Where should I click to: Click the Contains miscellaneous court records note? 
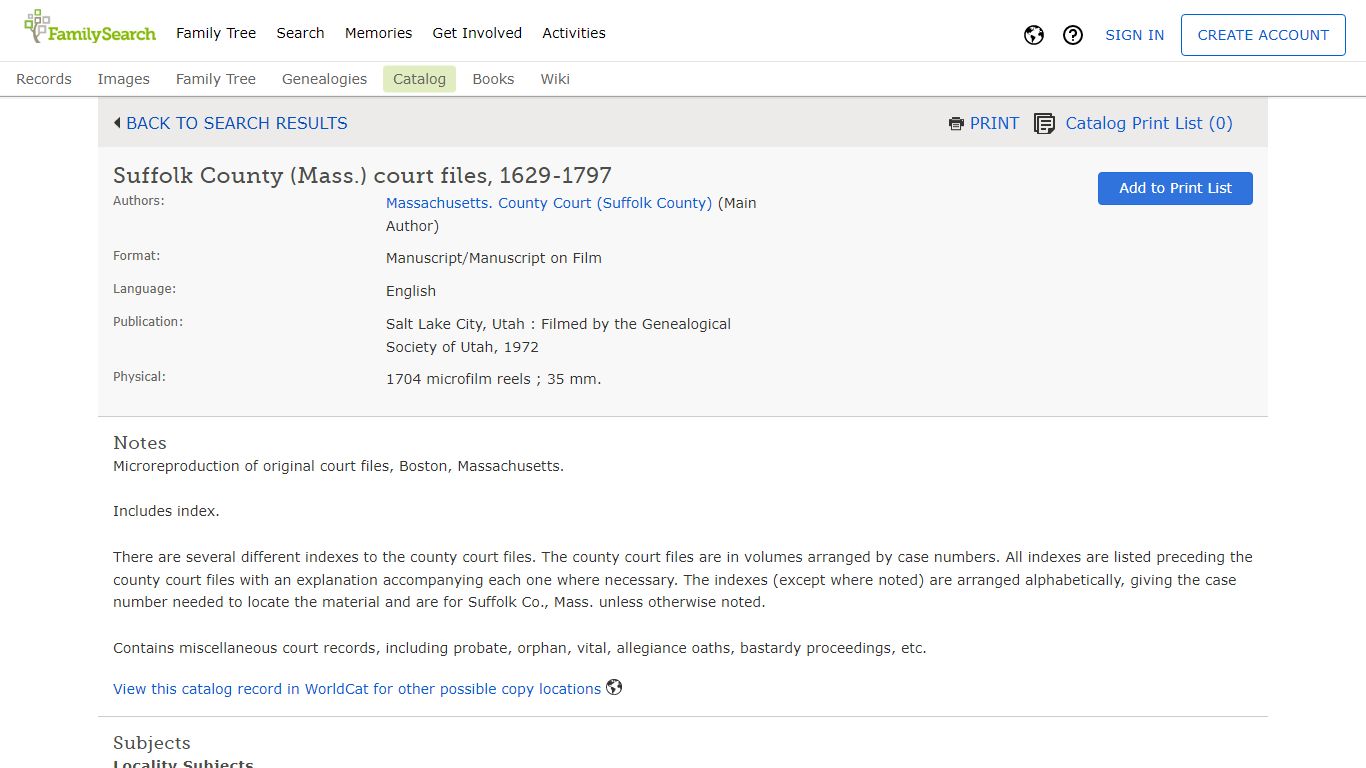[x=520, y=648]
